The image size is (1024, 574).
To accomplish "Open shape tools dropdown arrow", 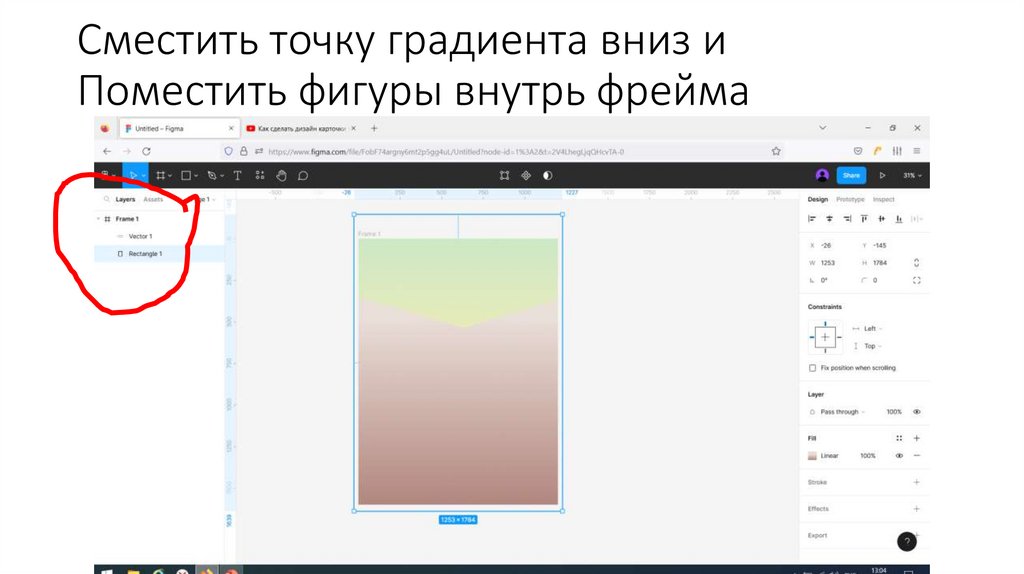I will [x=196, y=176].
